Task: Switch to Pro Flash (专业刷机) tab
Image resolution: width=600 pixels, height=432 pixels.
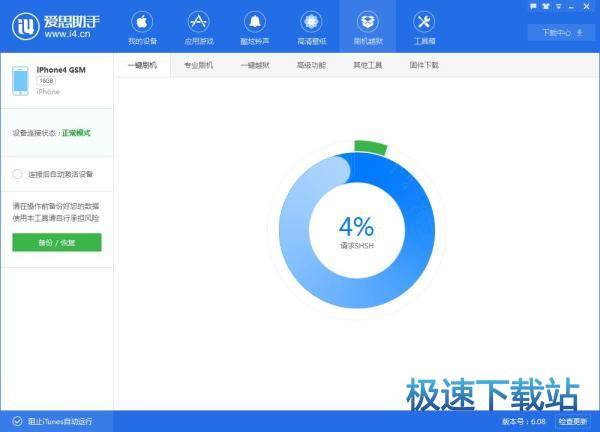Action: [199, 65]
